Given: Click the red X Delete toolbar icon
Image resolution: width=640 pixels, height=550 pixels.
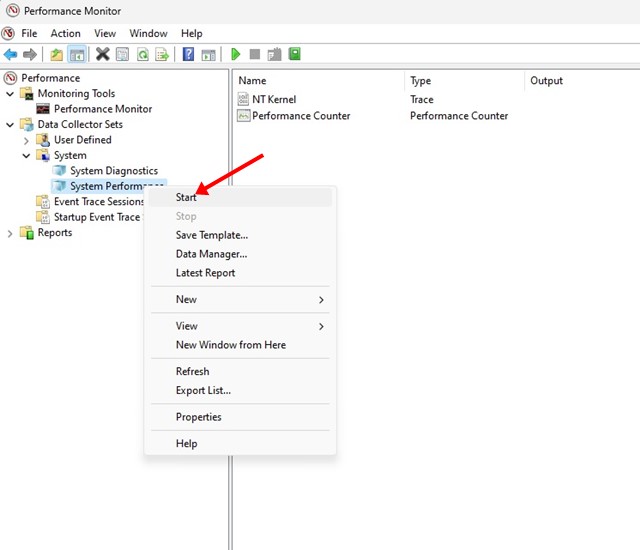Looking at the screenshot, I should pyautogui.click(x=102, y=54).
